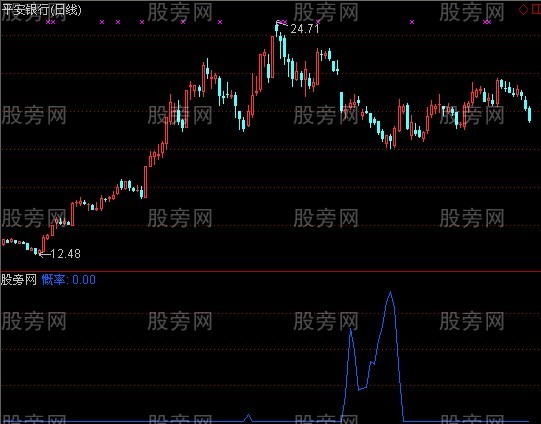Click the 12.48 low price label
Viewport: 541px width, 424px height.
[66, 254]
